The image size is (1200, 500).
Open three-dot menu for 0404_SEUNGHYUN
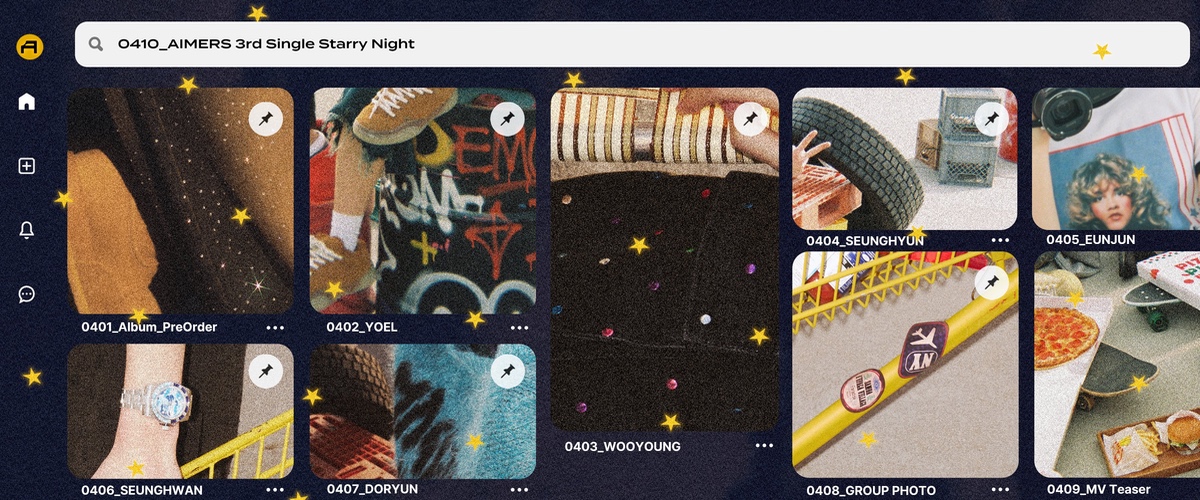pos(1000,240)
